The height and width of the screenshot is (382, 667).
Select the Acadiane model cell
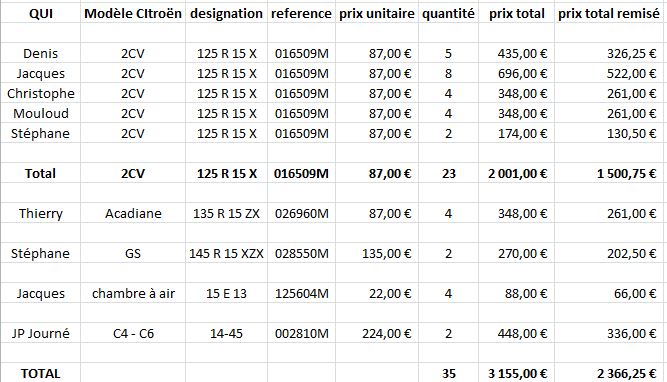[x=133, y=214]
